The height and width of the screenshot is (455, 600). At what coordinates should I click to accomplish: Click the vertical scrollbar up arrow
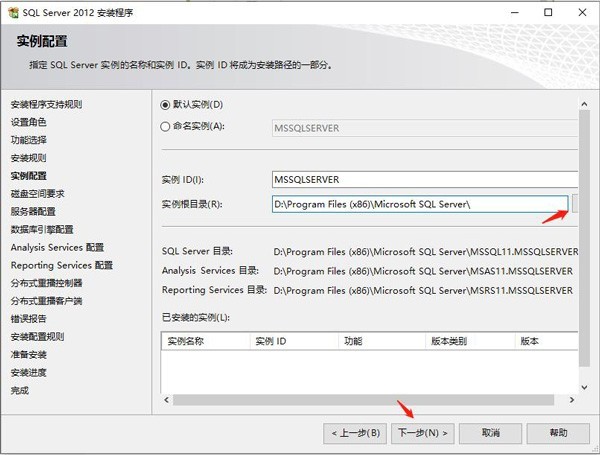point(584,104)
